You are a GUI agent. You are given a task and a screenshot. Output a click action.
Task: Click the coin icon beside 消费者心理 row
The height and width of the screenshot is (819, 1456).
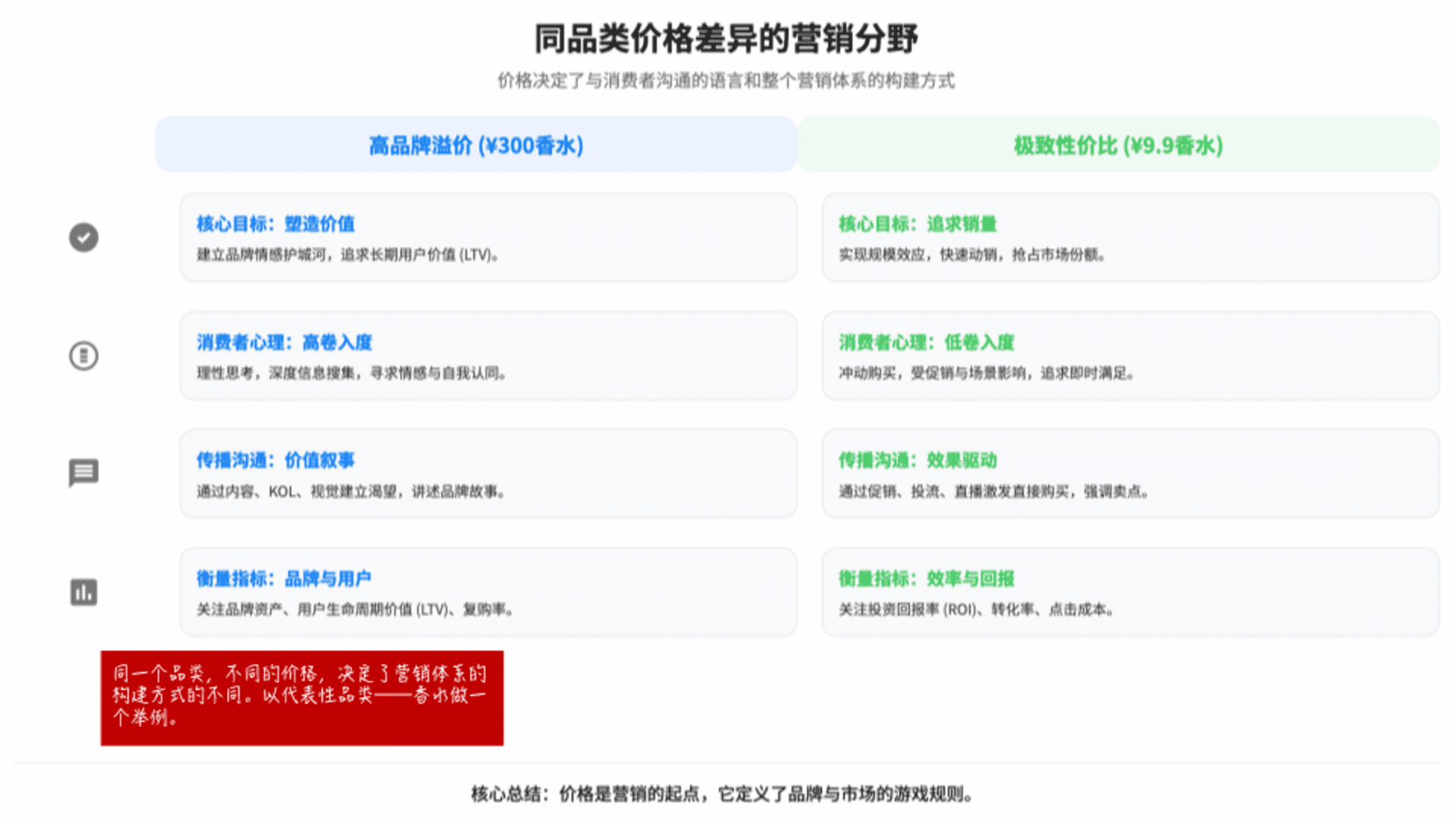coord(83,356)
